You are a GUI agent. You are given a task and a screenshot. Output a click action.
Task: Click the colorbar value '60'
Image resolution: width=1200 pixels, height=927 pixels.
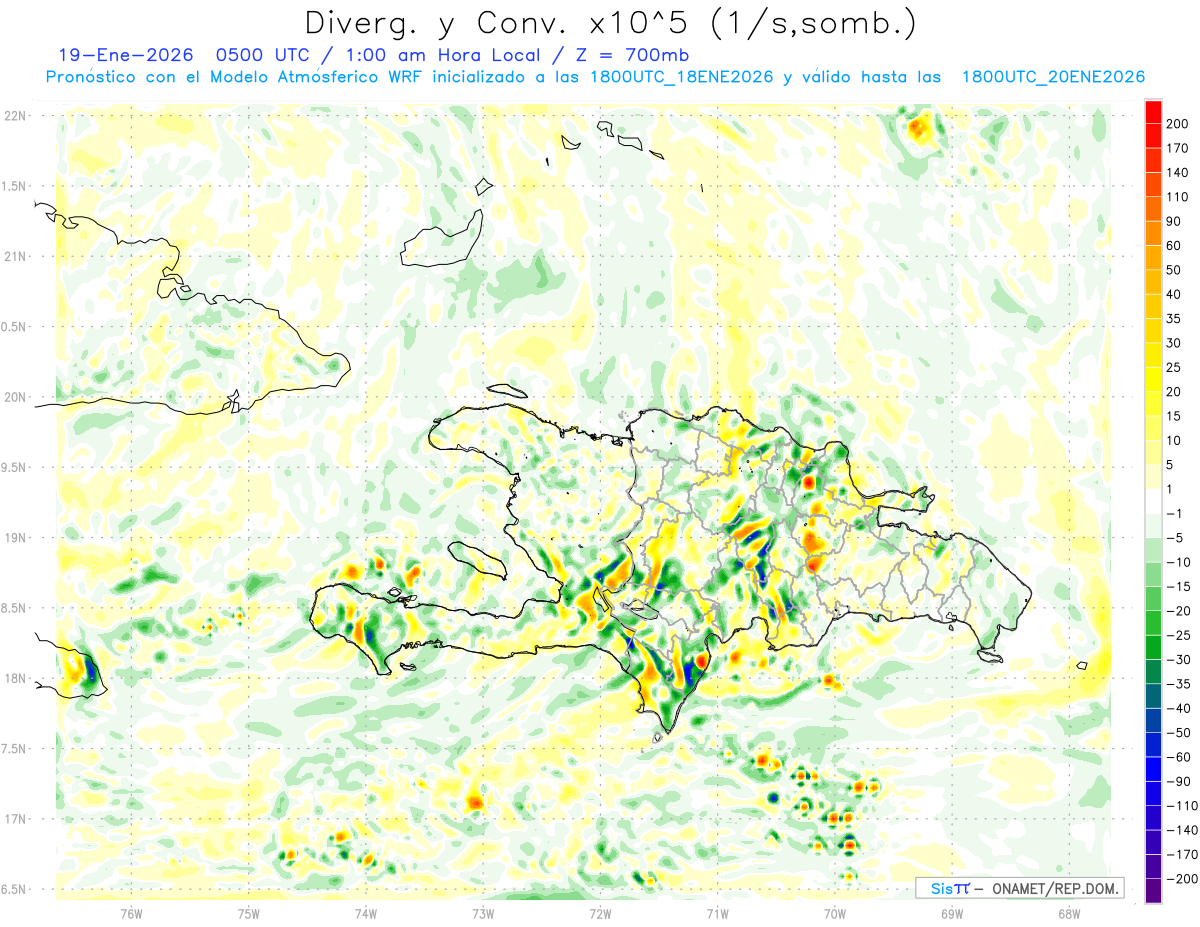click(x=1174, y=246)
